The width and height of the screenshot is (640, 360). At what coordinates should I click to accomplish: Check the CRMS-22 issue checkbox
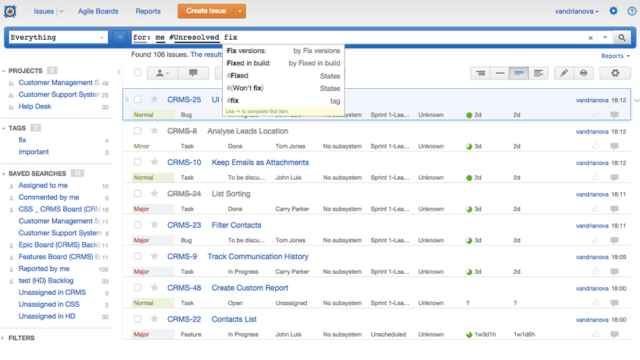[x=138, y=319]
